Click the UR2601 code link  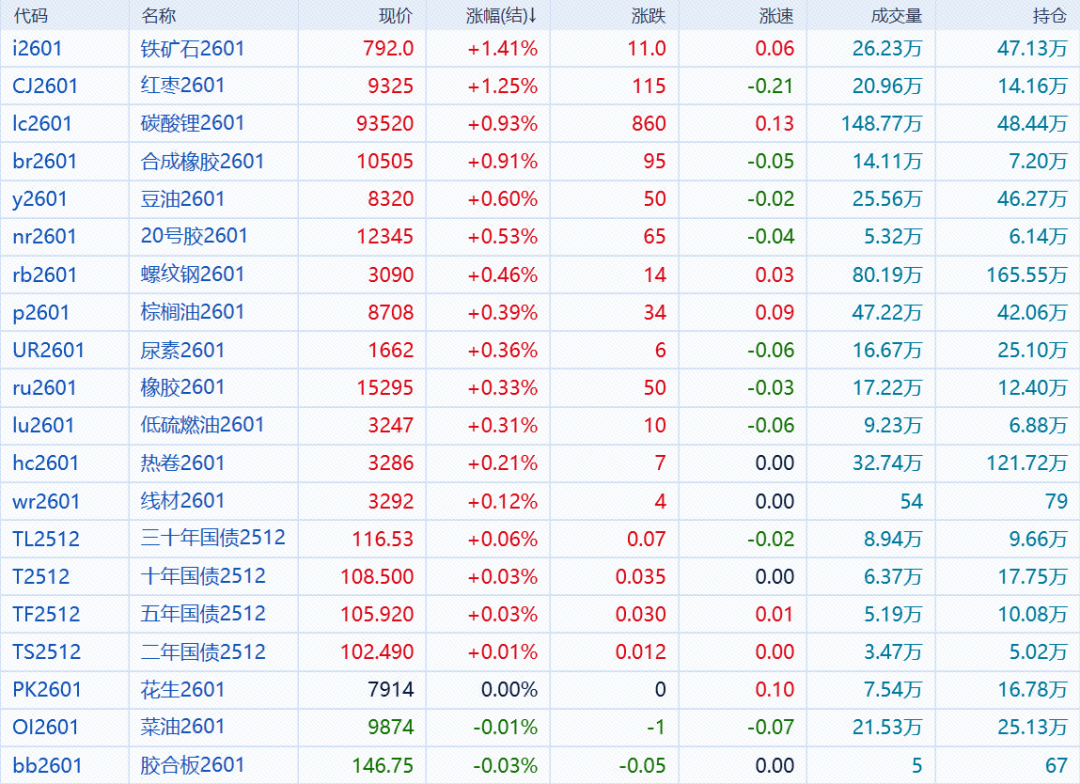[x=48, y=350]
